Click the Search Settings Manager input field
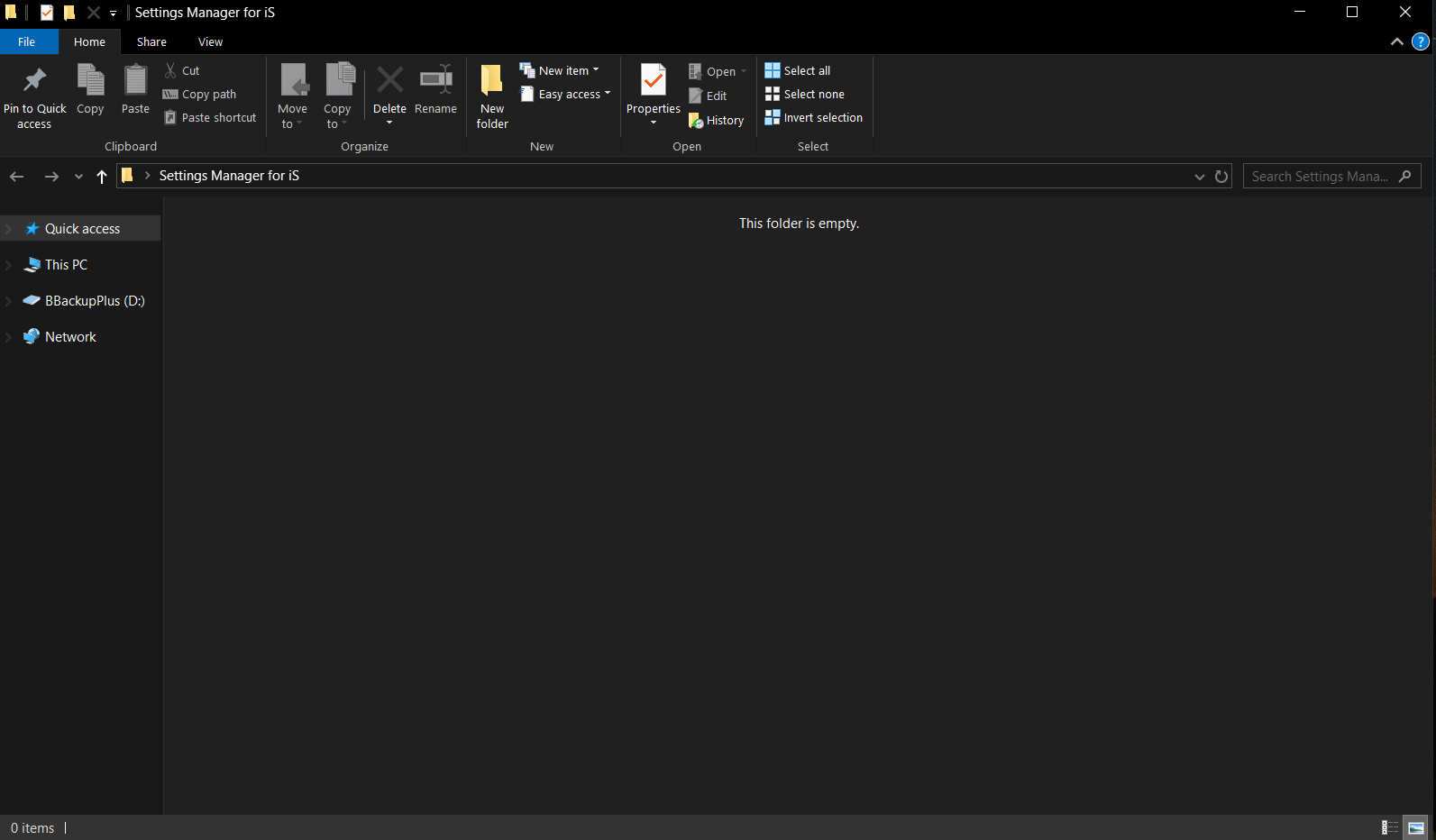This screenshot has height=840, width=1436. tap(1320, 177)
